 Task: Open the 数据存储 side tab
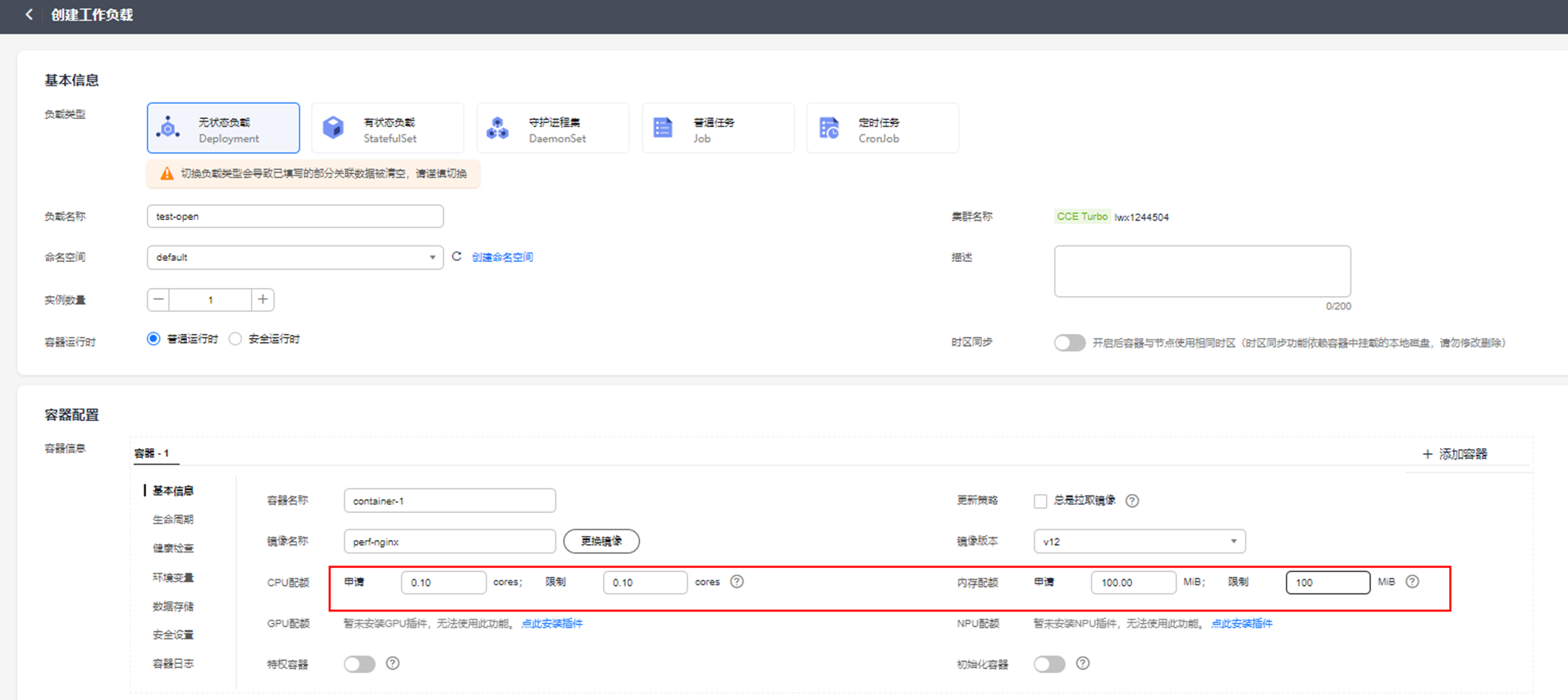[173, 606]
